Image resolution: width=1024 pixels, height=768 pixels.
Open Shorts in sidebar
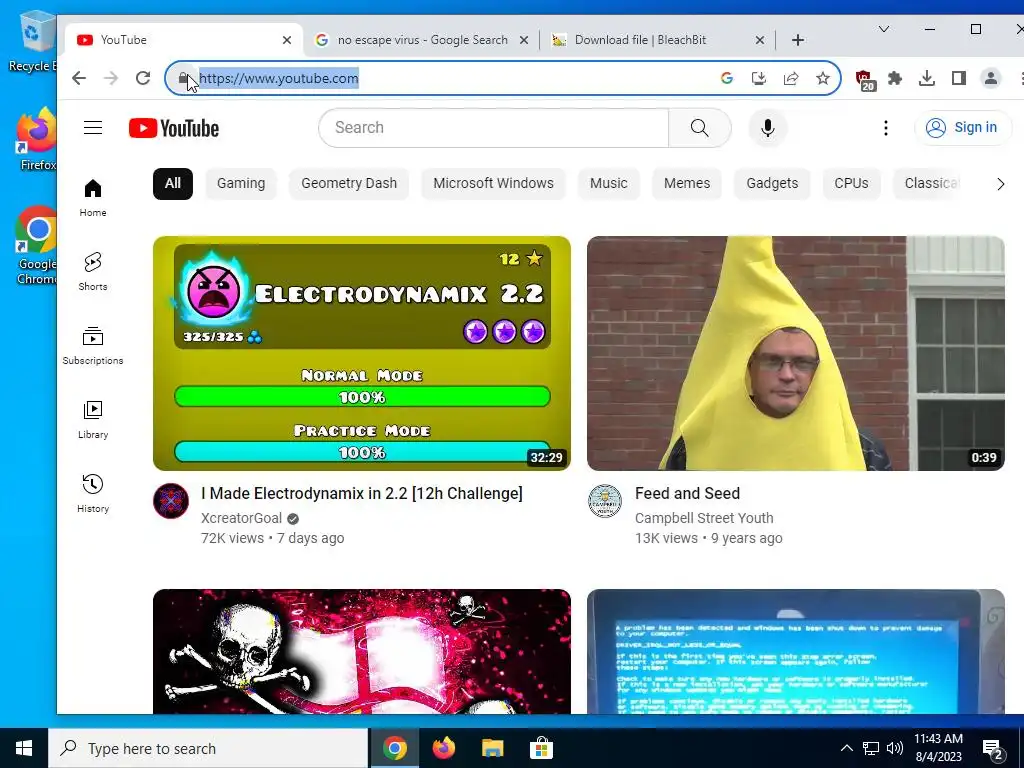tap(93, 272)
